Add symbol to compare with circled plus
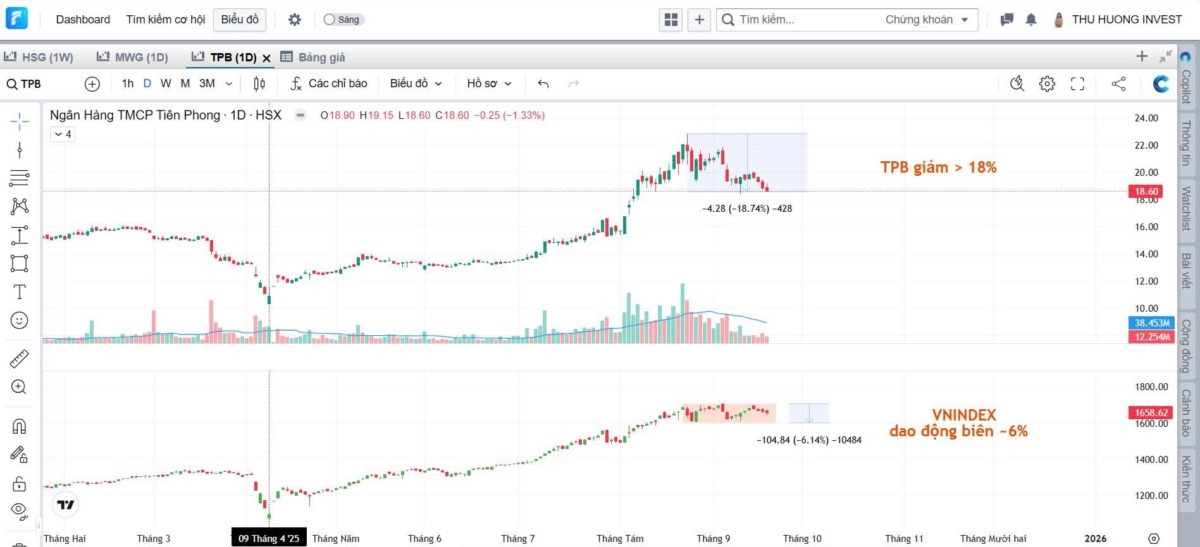Viewport: 1200px width, 547px height. click(92, 84)
